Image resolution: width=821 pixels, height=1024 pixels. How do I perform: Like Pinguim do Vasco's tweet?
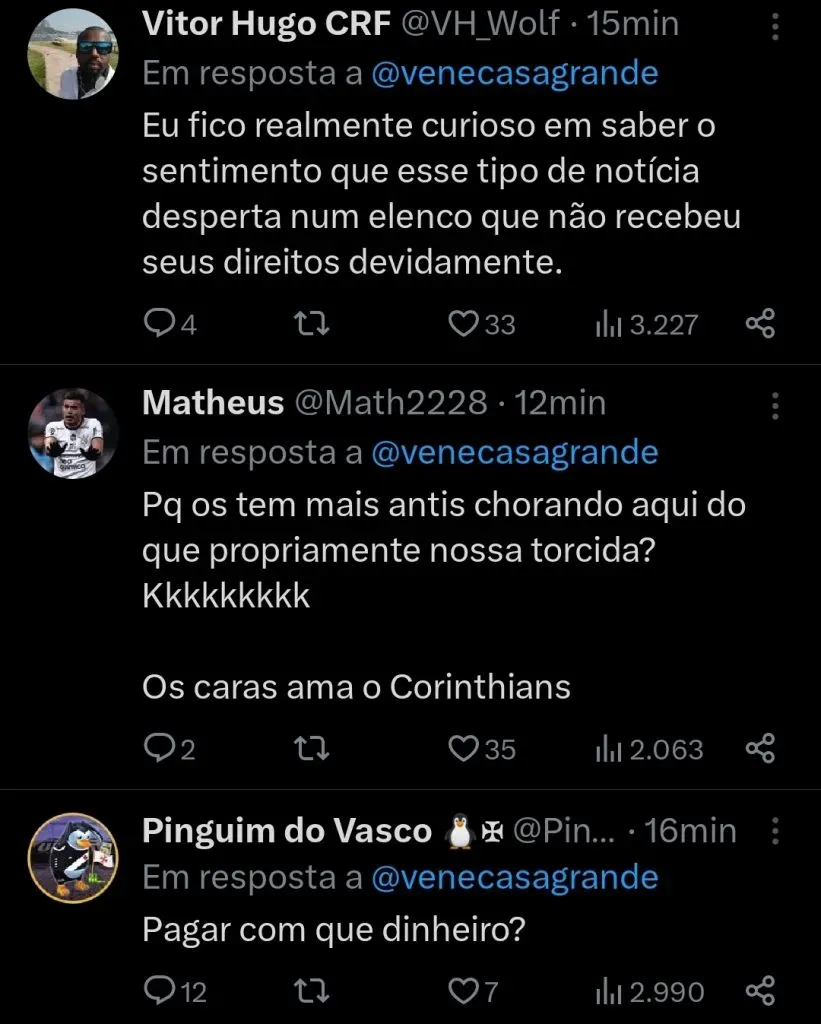(462, 991)
